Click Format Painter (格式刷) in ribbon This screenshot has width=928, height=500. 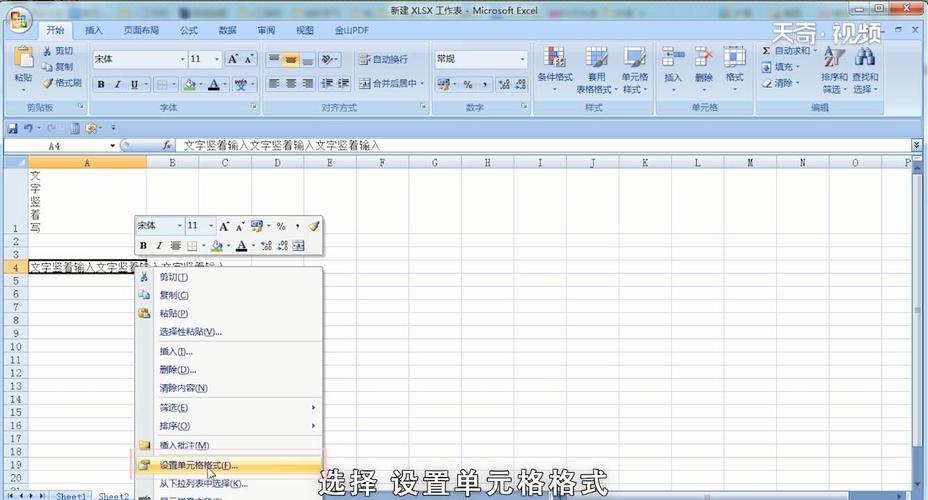coord(62,83)
